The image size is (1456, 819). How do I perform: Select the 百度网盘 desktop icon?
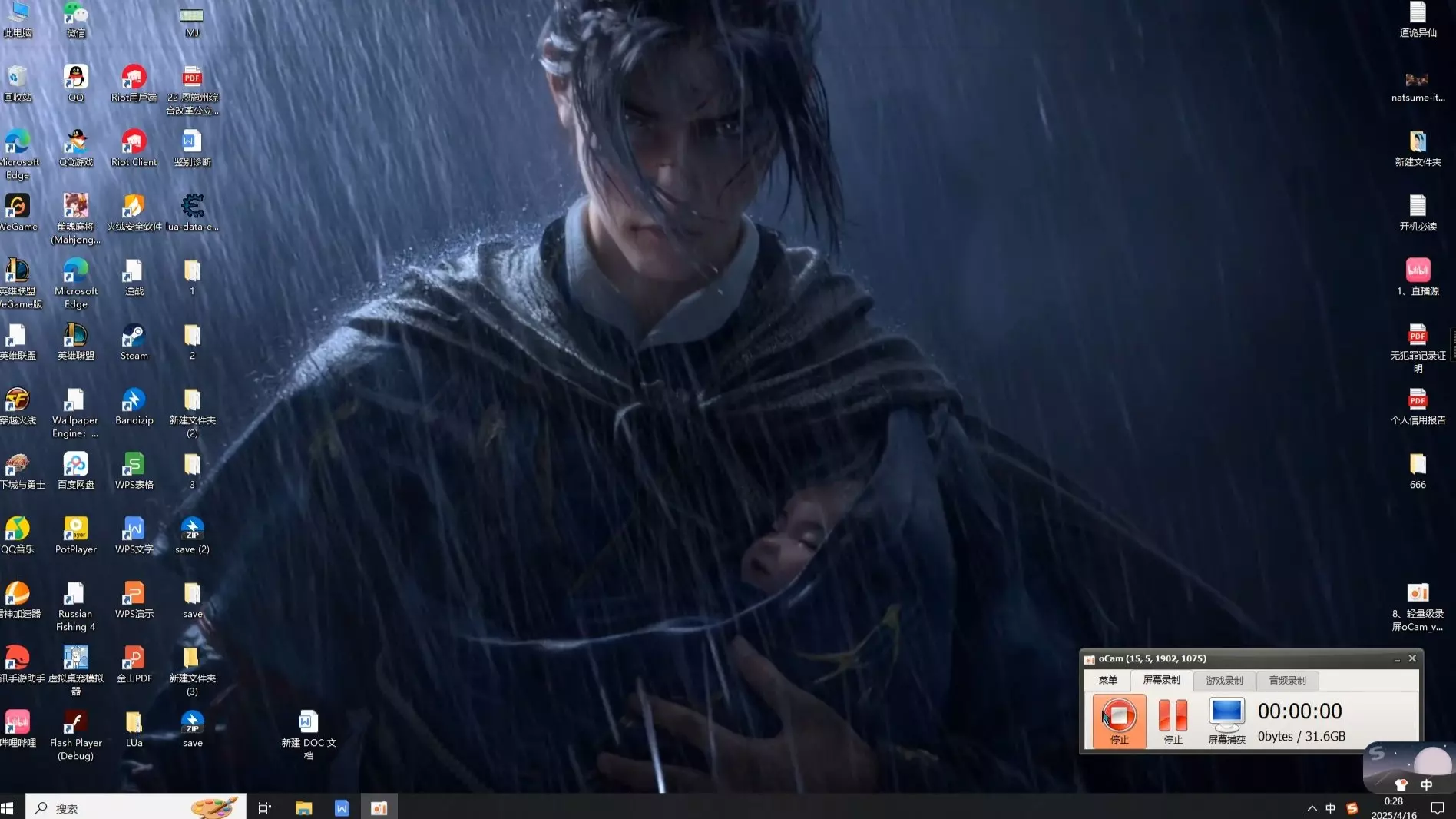76,471
